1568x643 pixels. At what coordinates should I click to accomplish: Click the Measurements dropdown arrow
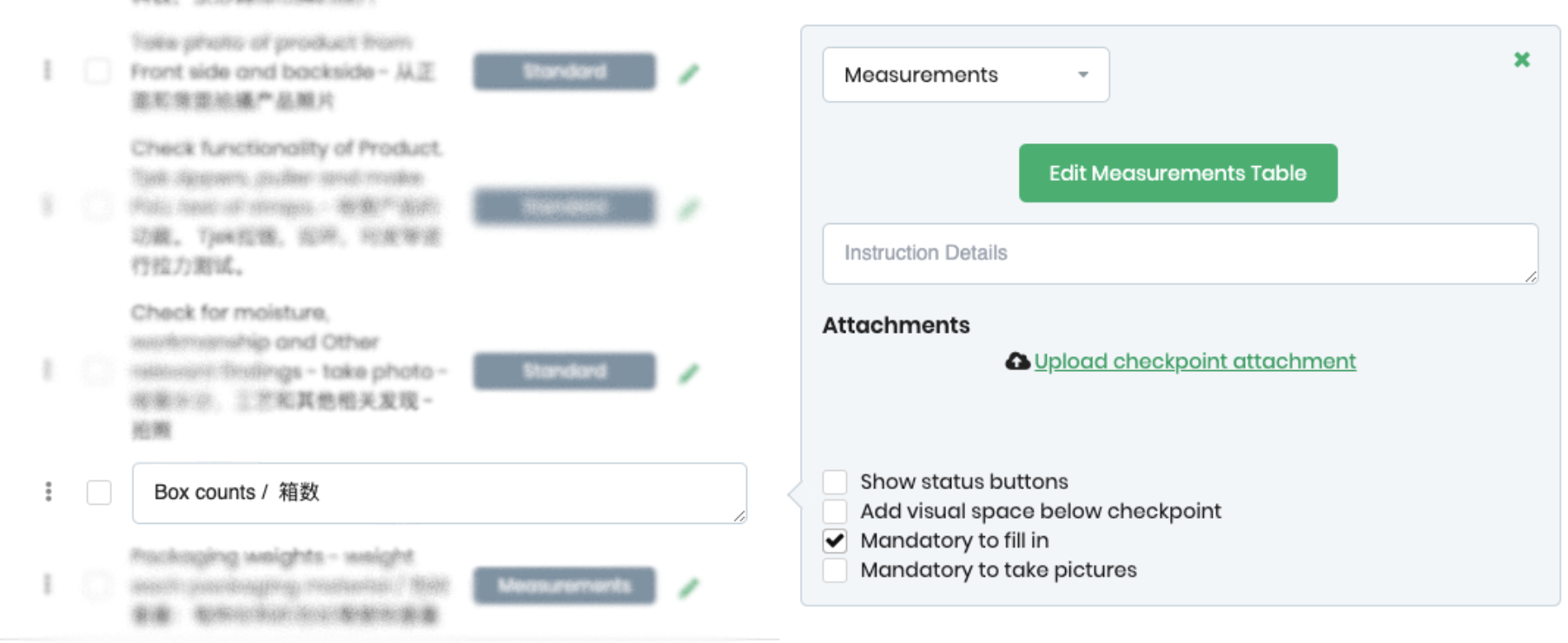(1082, 75)
